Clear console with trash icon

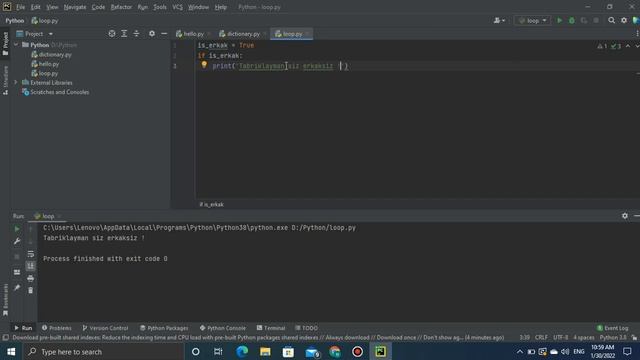point(31,291)
